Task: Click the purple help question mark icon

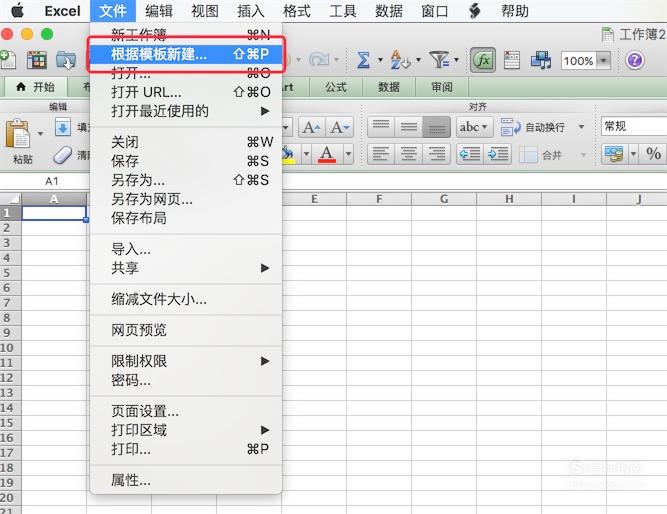Action: [x=634, y=60]
